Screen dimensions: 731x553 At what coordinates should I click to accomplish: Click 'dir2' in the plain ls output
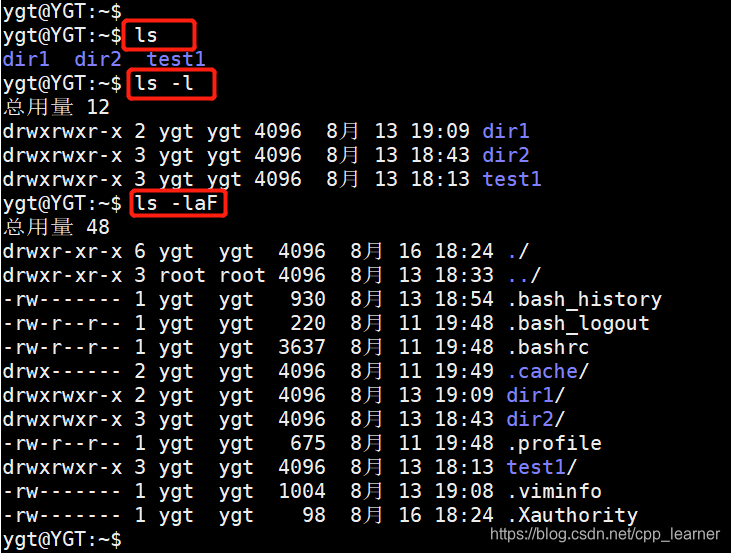98,59
